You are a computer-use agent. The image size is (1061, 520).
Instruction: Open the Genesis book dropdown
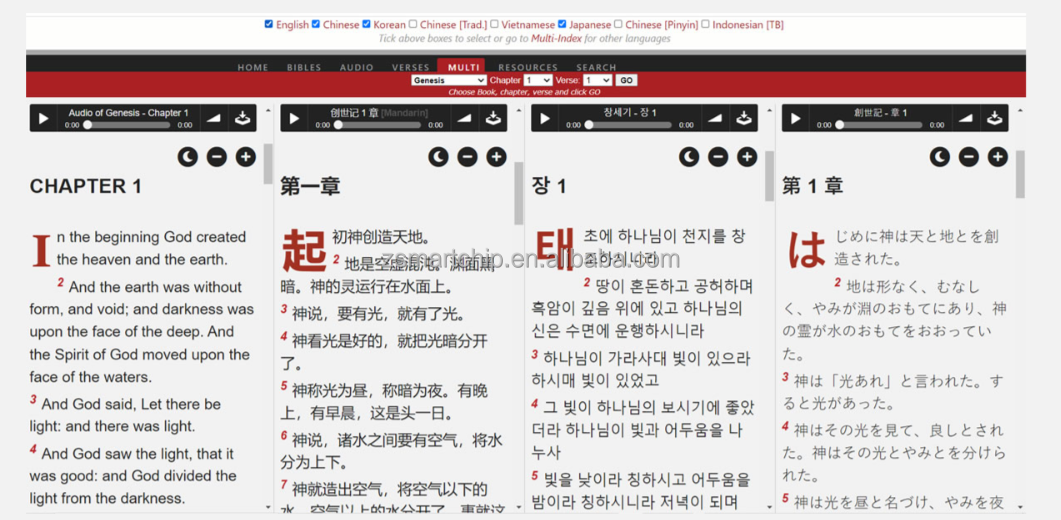[x=448, y=80]
